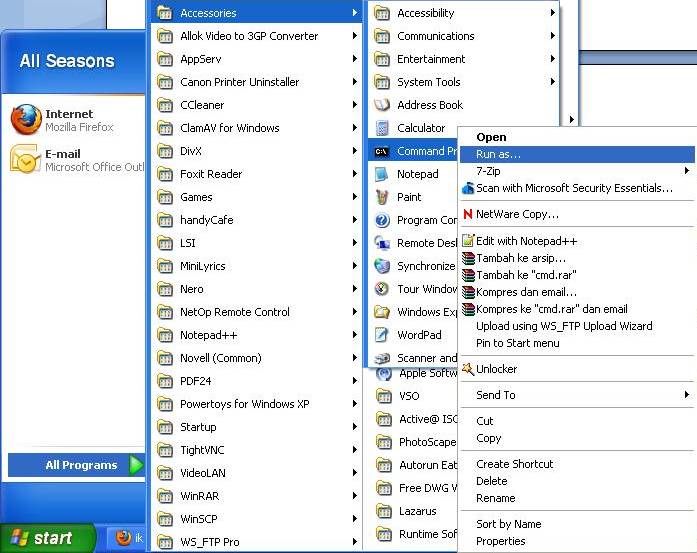Choose Delete in the context menu

tap(577, 481)
